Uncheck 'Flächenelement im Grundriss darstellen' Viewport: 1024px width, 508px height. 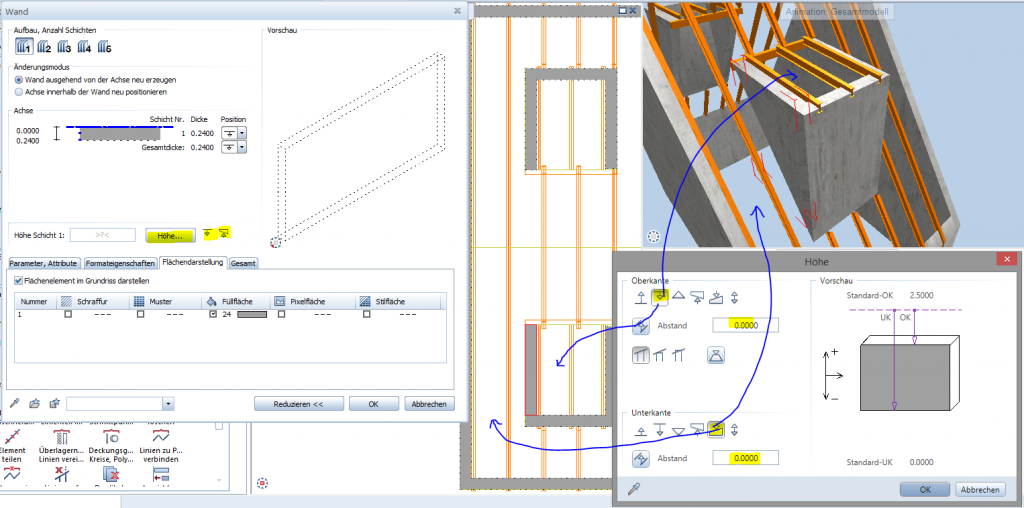coord(19,281)
